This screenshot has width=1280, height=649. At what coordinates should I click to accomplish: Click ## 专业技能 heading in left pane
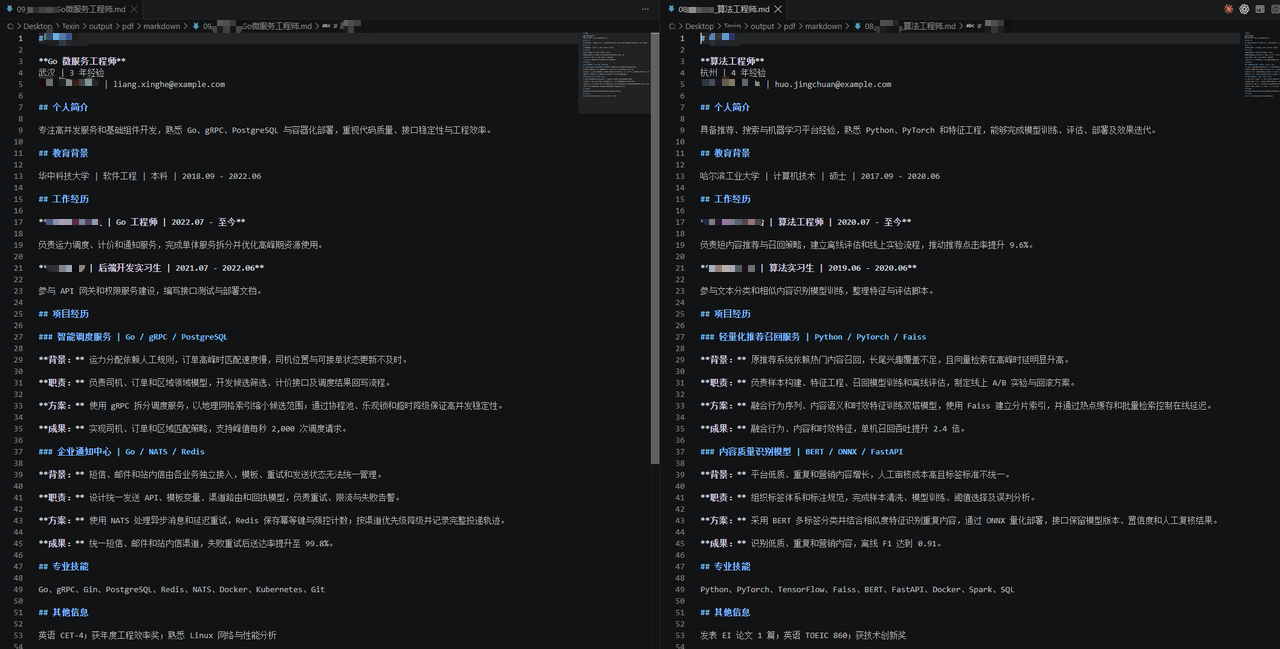tap(63, 567)
